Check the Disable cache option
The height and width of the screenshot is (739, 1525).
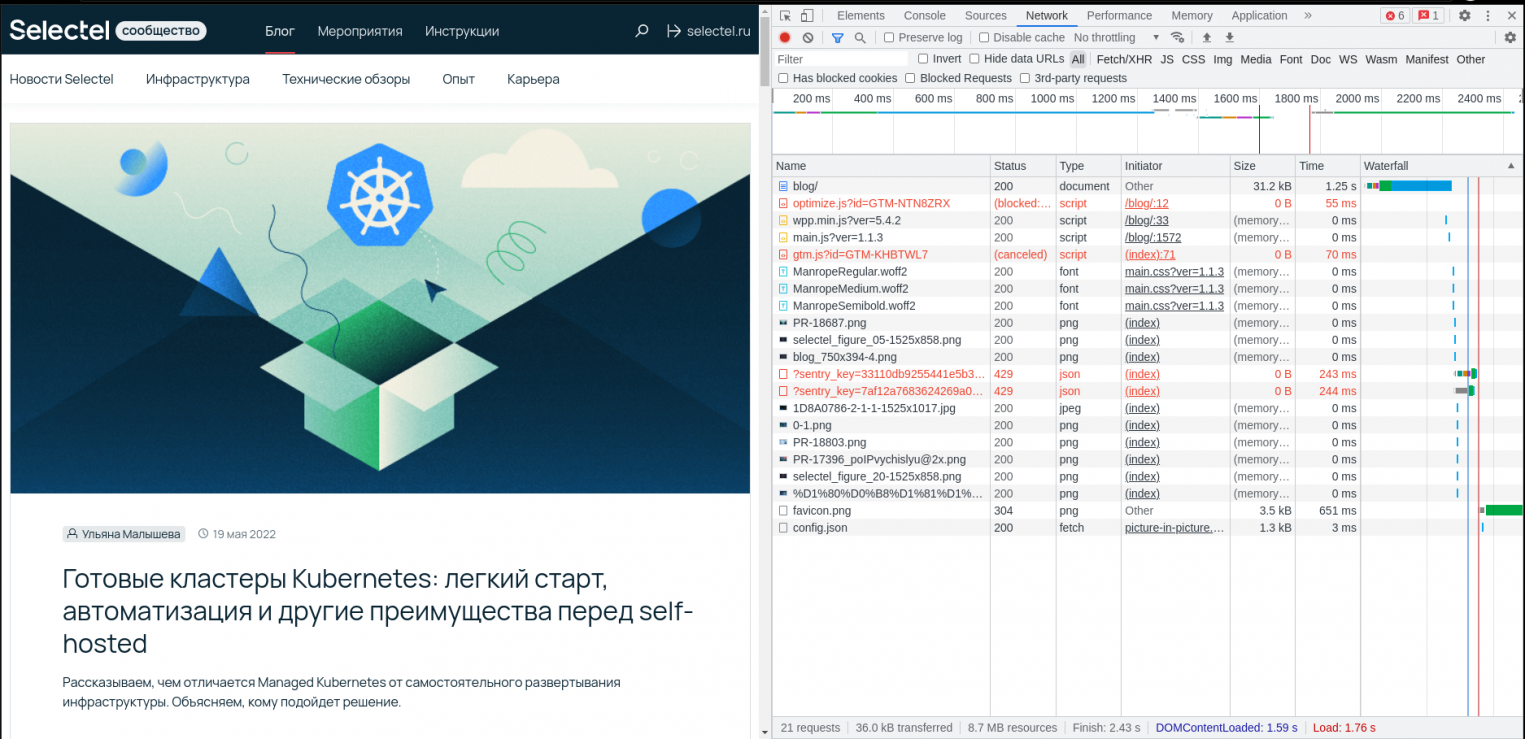click(x=984, y=38)
